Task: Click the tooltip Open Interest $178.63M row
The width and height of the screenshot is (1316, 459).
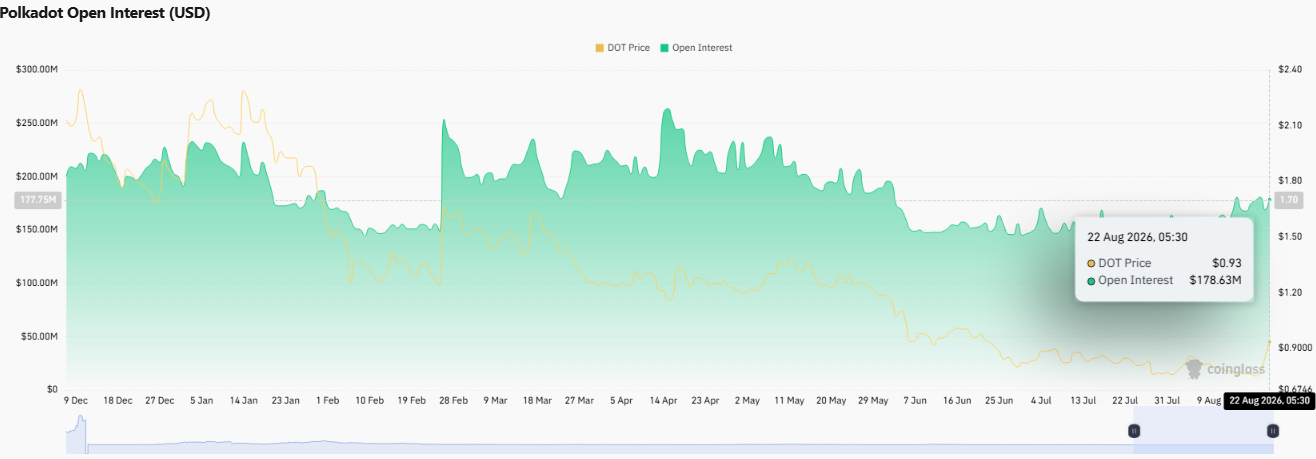Action: [x=1164, y=280]
